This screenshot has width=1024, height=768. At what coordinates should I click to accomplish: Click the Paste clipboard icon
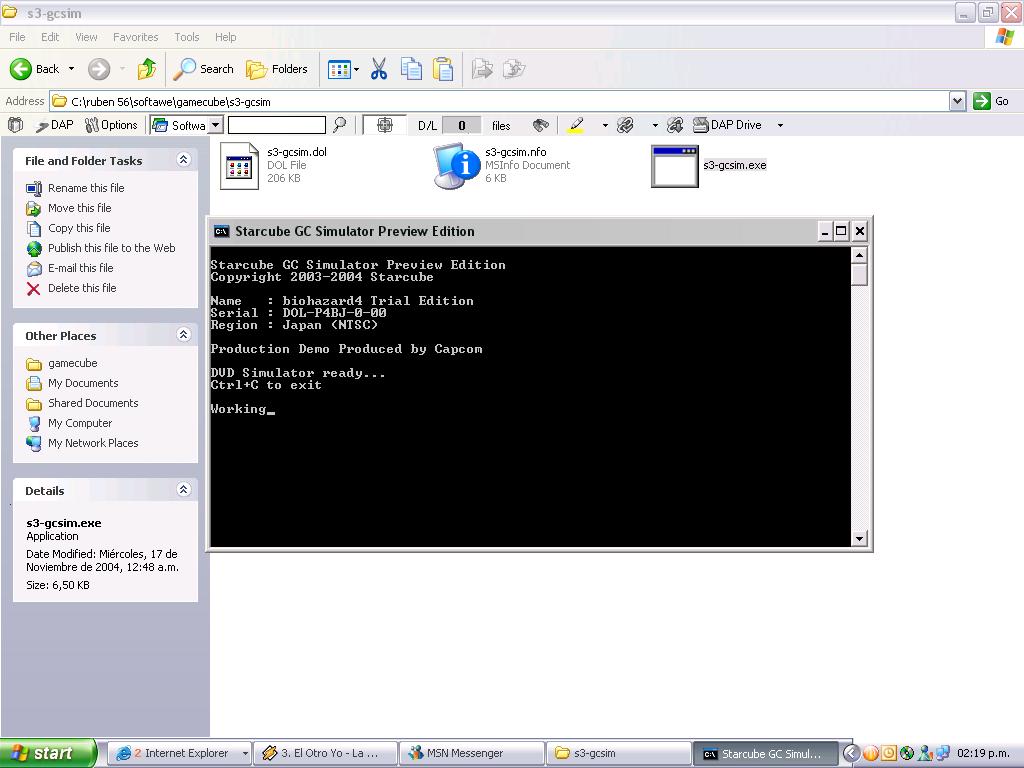[x=443, y=69]
